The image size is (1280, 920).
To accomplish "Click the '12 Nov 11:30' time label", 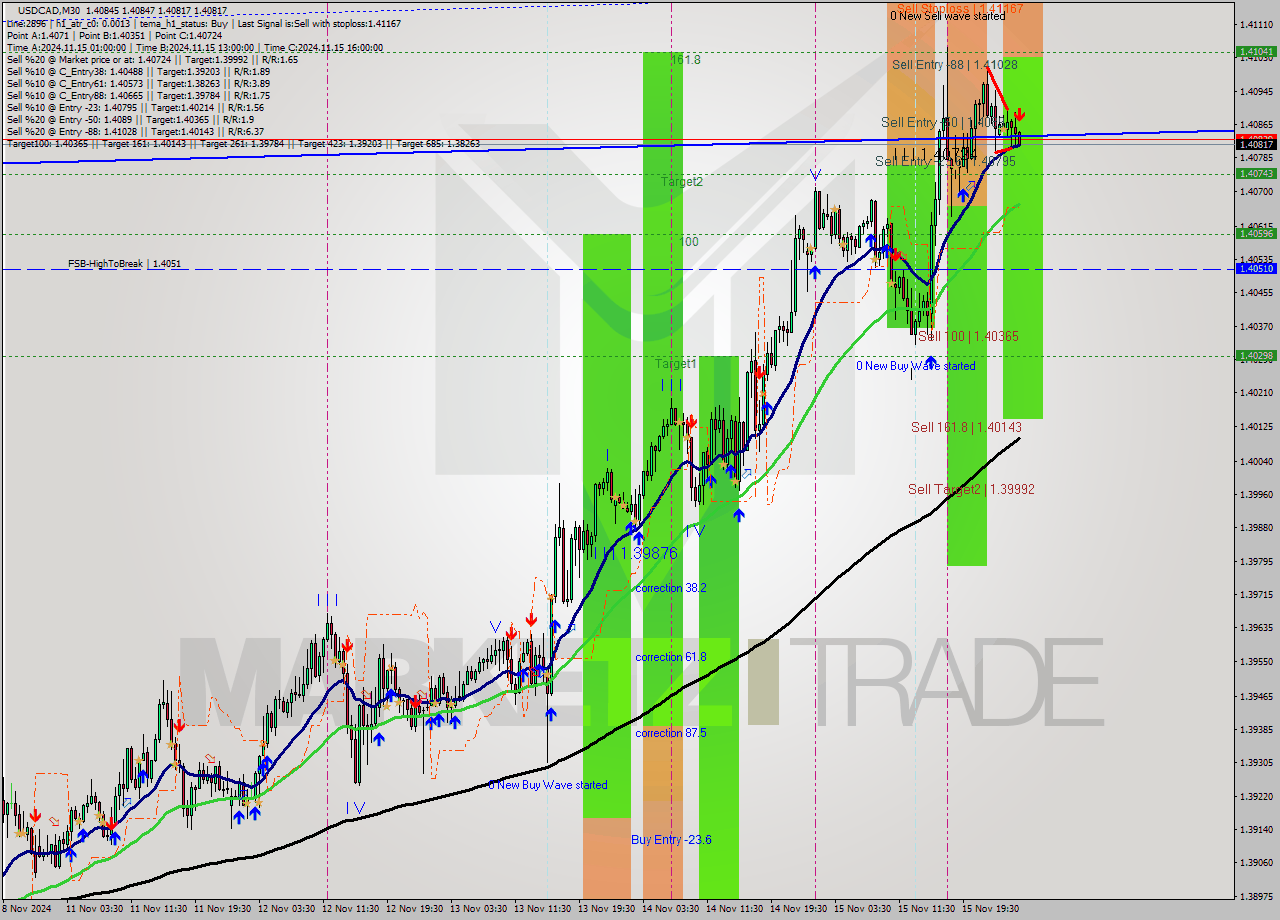I will click(x=350, y=909).
